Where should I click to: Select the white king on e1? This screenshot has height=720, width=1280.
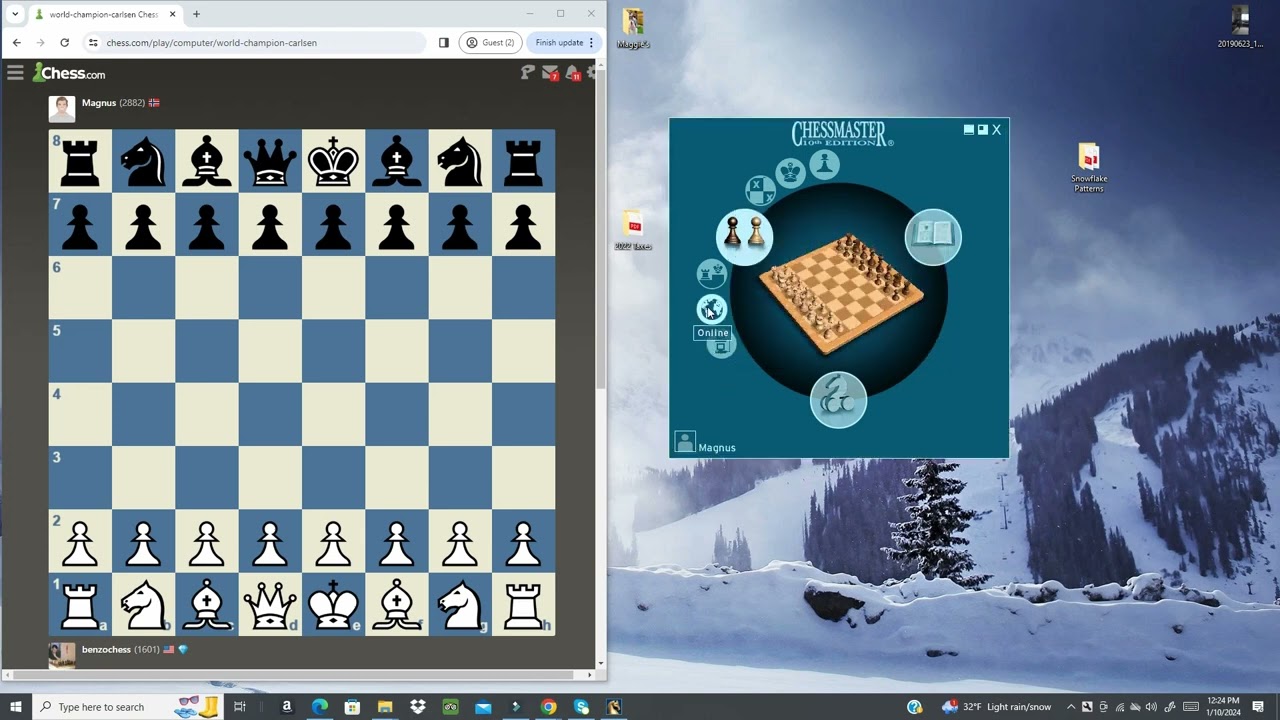click(x=333, y=604)
